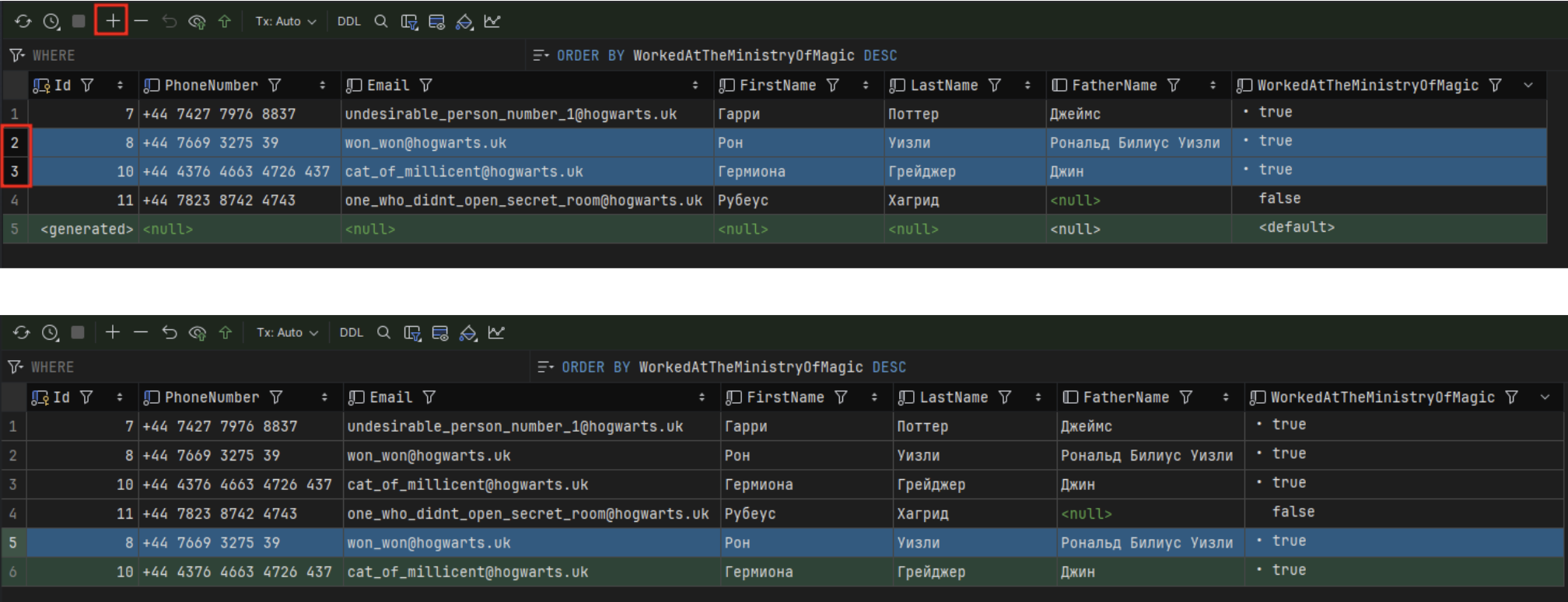The image size is (1568, 602).
Task: Add a new row with plus icon, top toolbar
Action: pos(112,21)
